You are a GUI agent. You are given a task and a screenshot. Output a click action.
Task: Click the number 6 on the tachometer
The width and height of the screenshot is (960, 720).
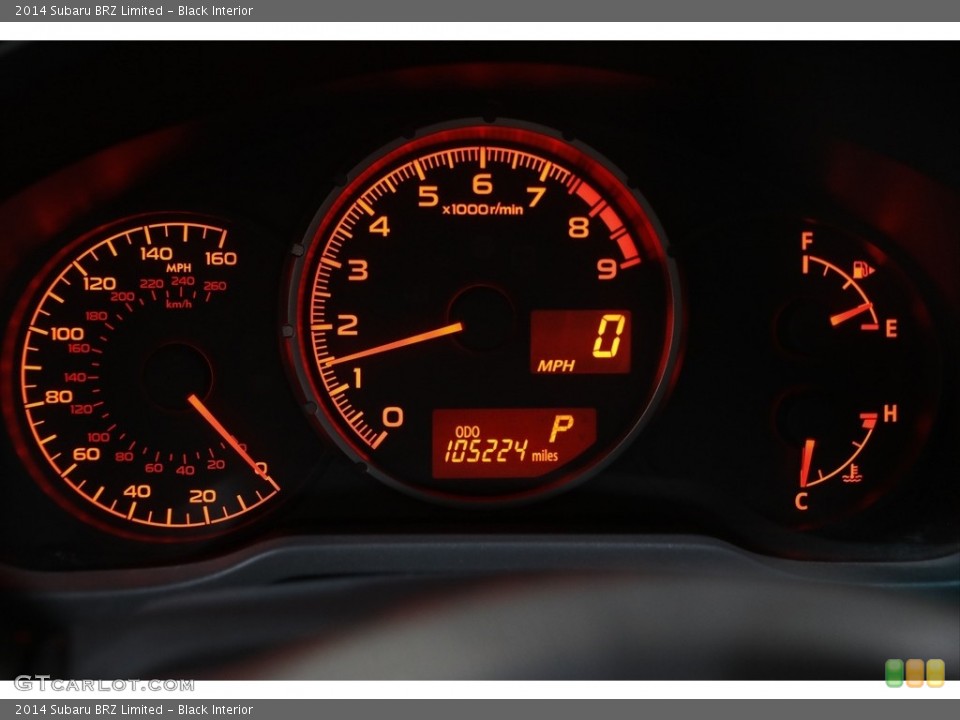tap(482, 184)
